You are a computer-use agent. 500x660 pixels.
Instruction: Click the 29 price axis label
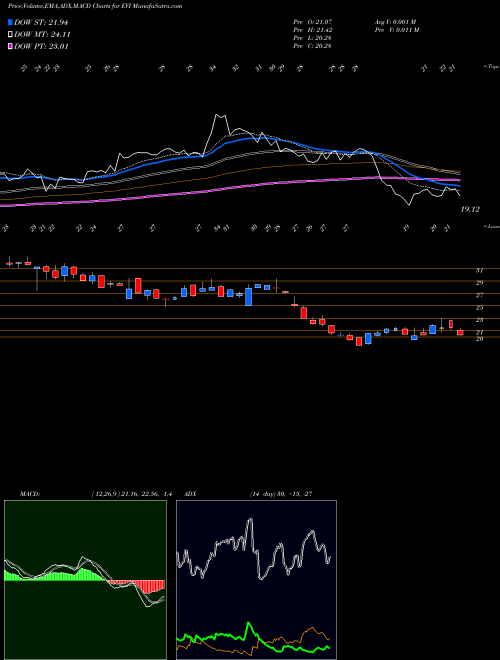[x=479, y=282]
